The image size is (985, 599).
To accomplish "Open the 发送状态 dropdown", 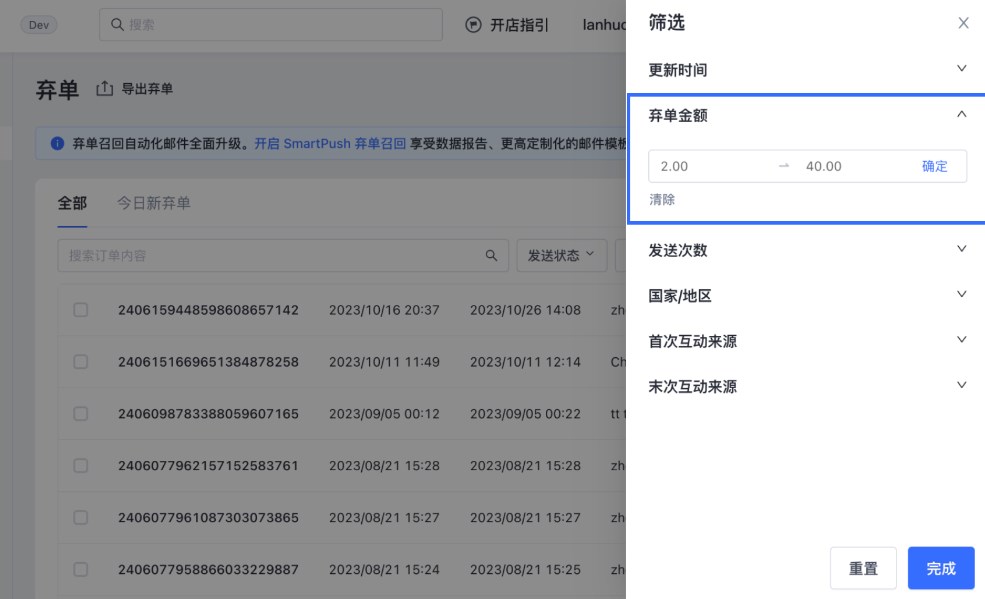I will [560, 256].
